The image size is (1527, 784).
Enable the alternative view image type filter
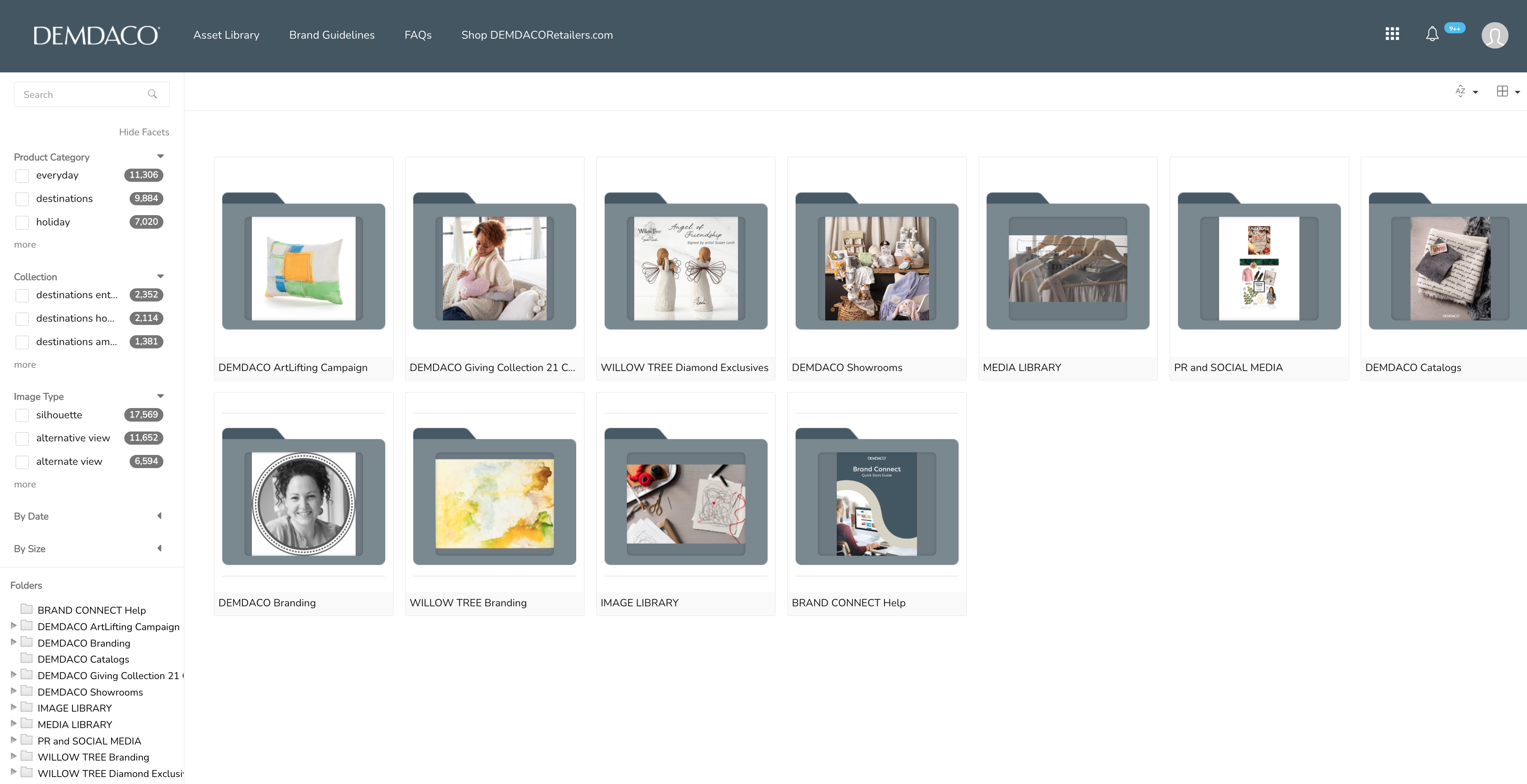point(22,438)
